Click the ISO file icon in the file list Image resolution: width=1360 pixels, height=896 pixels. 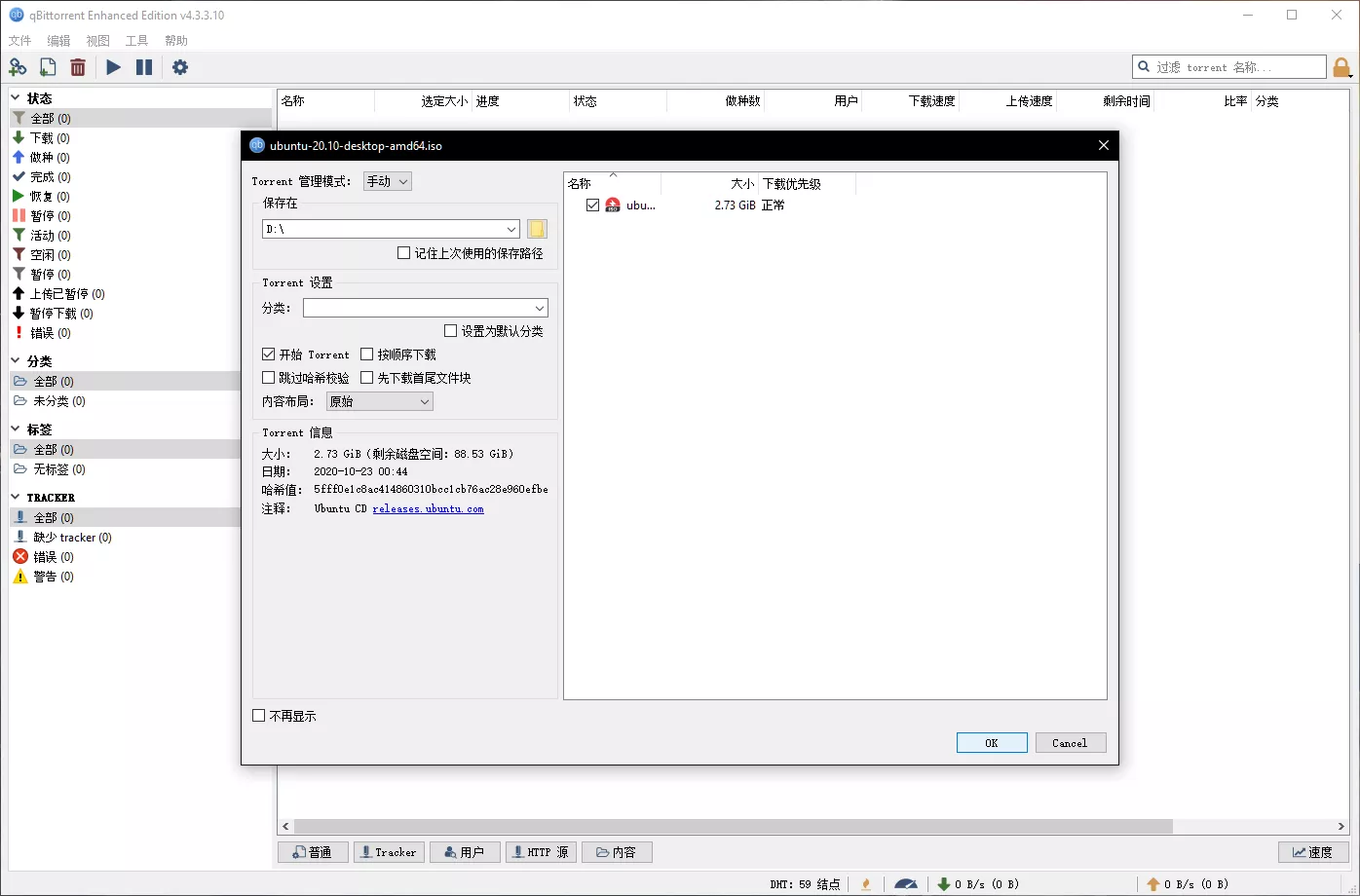pos(613,205)
